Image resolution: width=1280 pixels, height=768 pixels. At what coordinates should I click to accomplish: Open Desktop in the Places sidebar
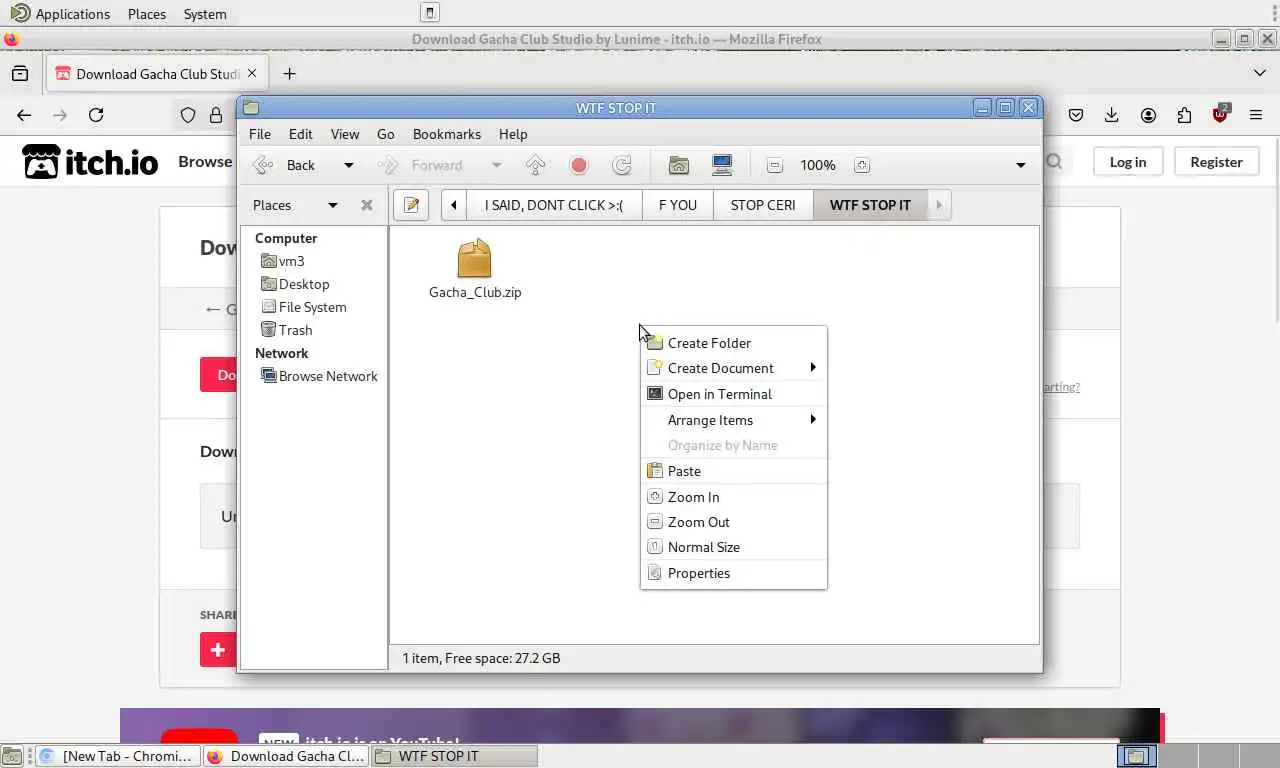[294, 284]
